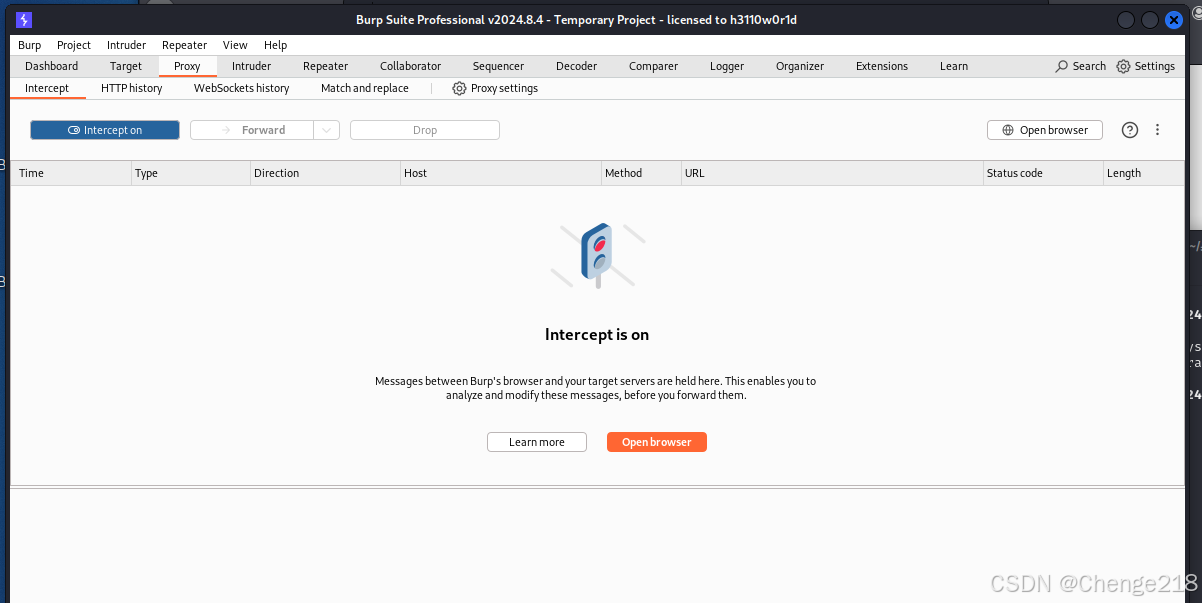The height and width of the screenshot is (603, 1202).
Task: Switch to the Learn tab
Action: (954, 66)
